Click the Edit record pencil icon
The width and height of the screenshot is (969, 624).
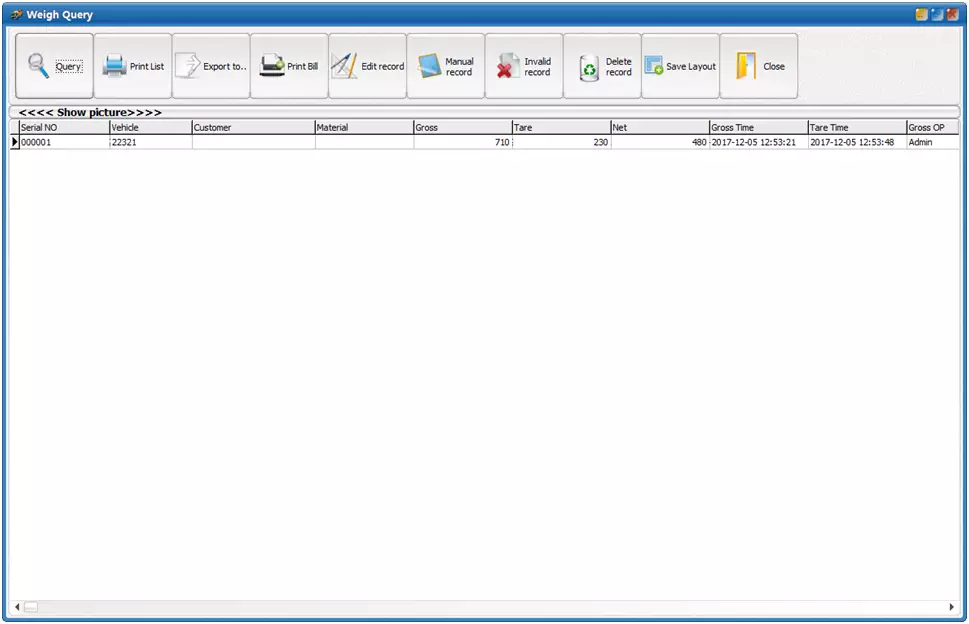pyautogui.click(x=344, y=65)
